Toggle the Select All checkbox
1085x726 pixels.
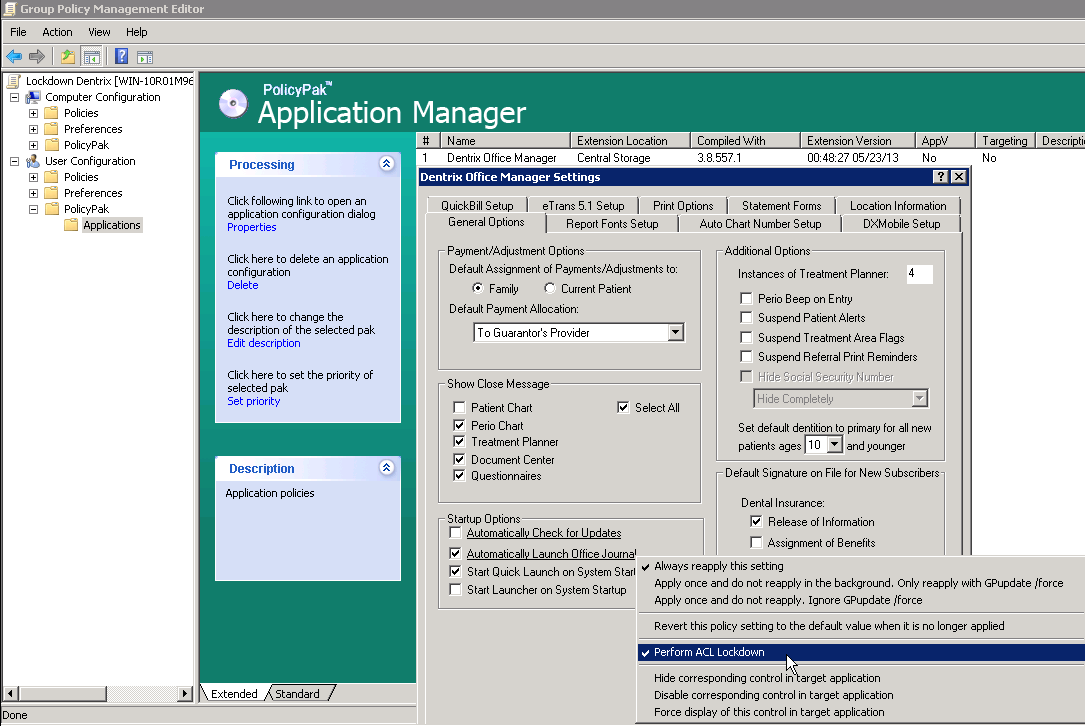(623, 407)
